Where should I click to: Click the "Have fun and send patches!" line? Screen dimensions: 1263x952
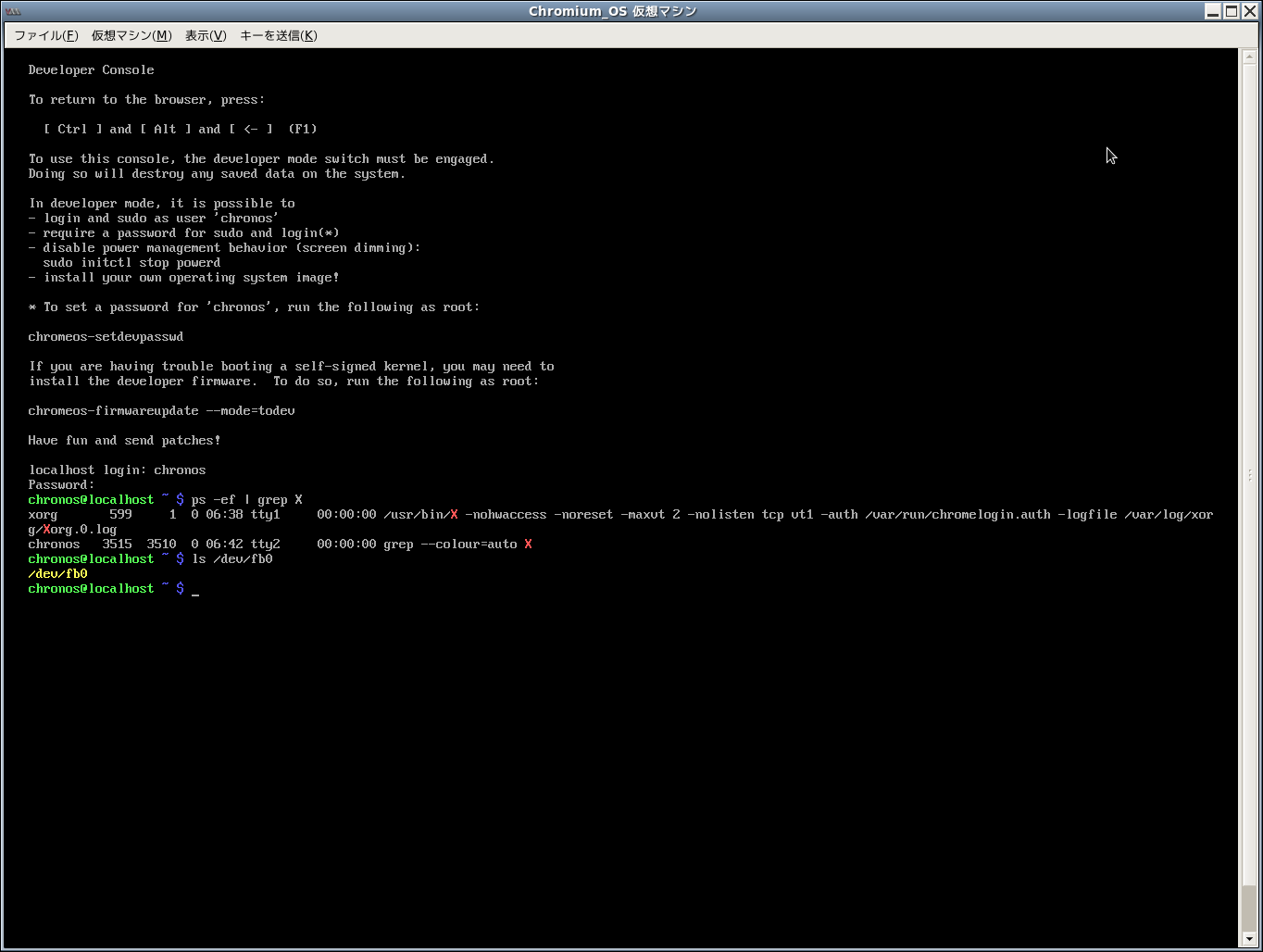[x=125, y=441]
